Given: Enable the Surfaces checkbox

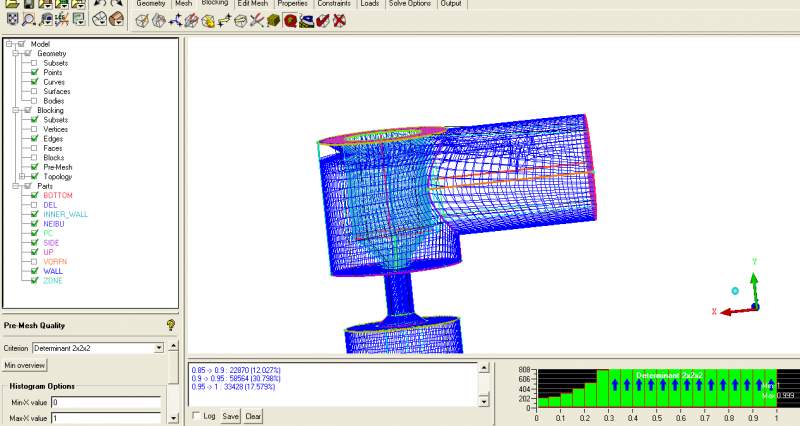Looking at the screenshot, I should [x=34, y=91].
